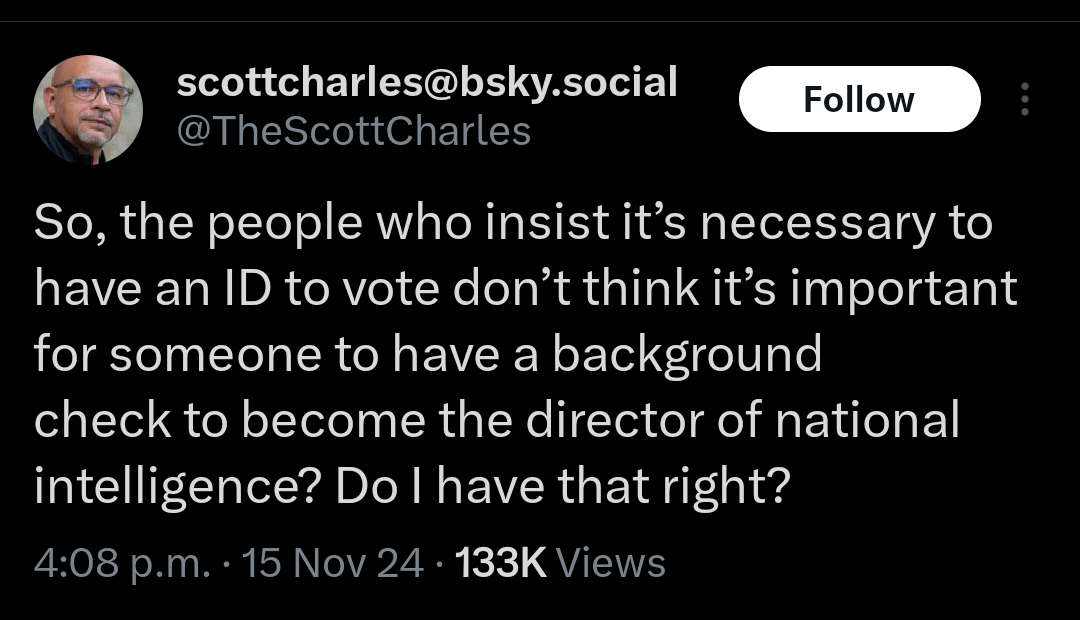
Task: Open the 133K Views count
Action: (559, 563)
